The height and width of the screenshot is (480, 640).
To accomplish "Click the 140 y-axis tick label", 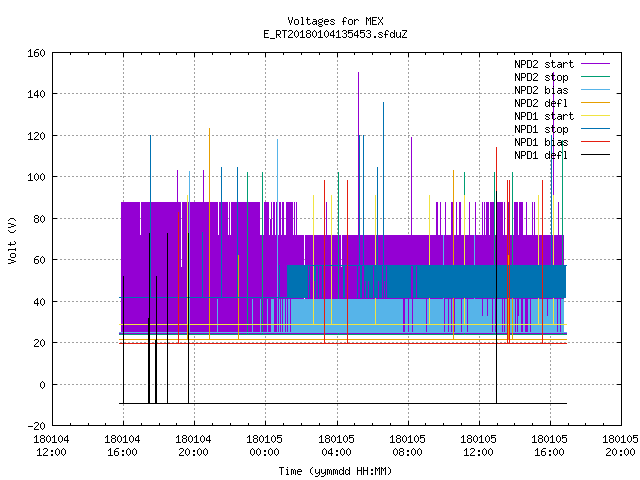I will pyautogui.click(x=36, y=95).
